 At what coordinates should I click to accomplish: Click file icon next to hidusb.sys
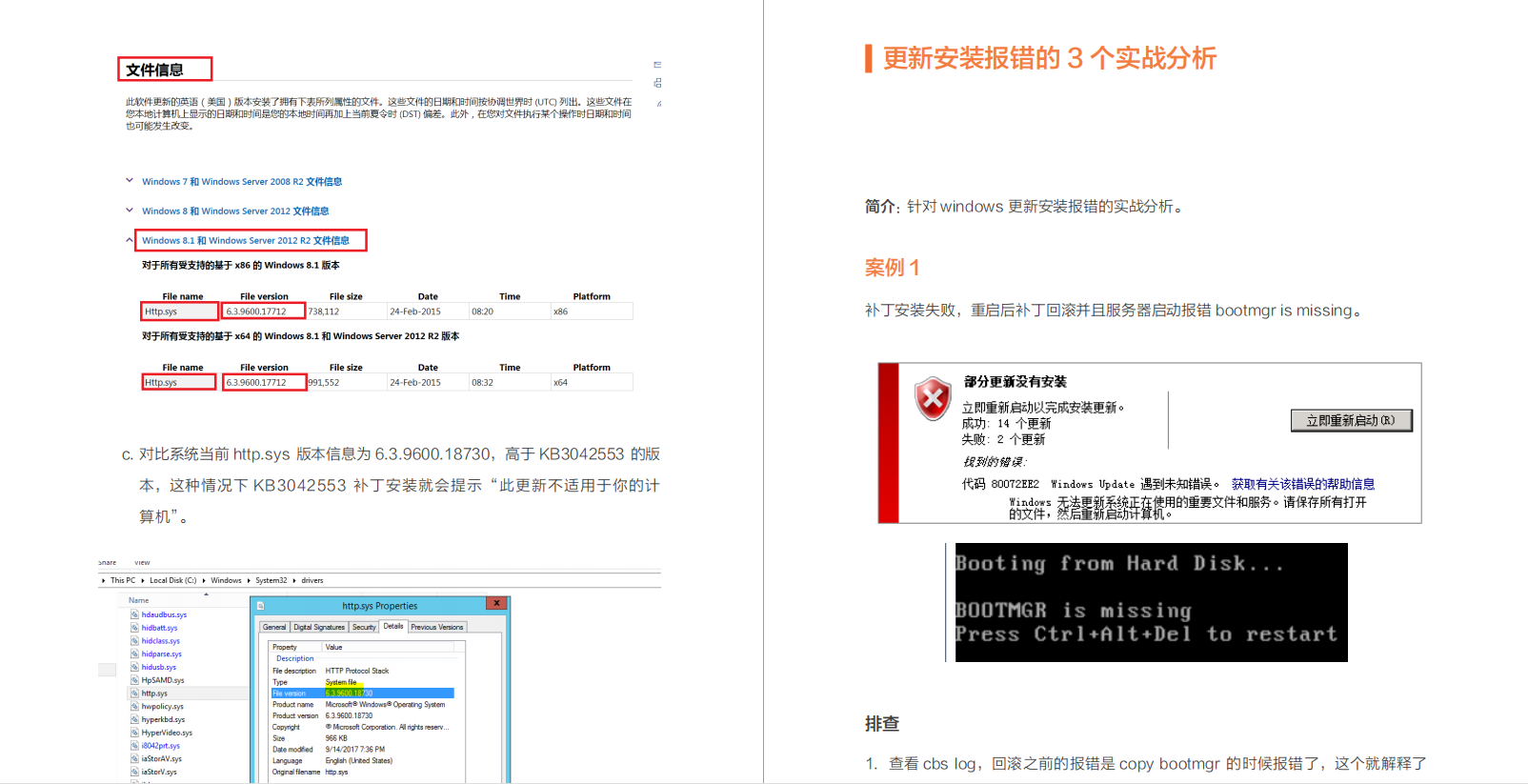pyautogui.click(x=134, y=667)
